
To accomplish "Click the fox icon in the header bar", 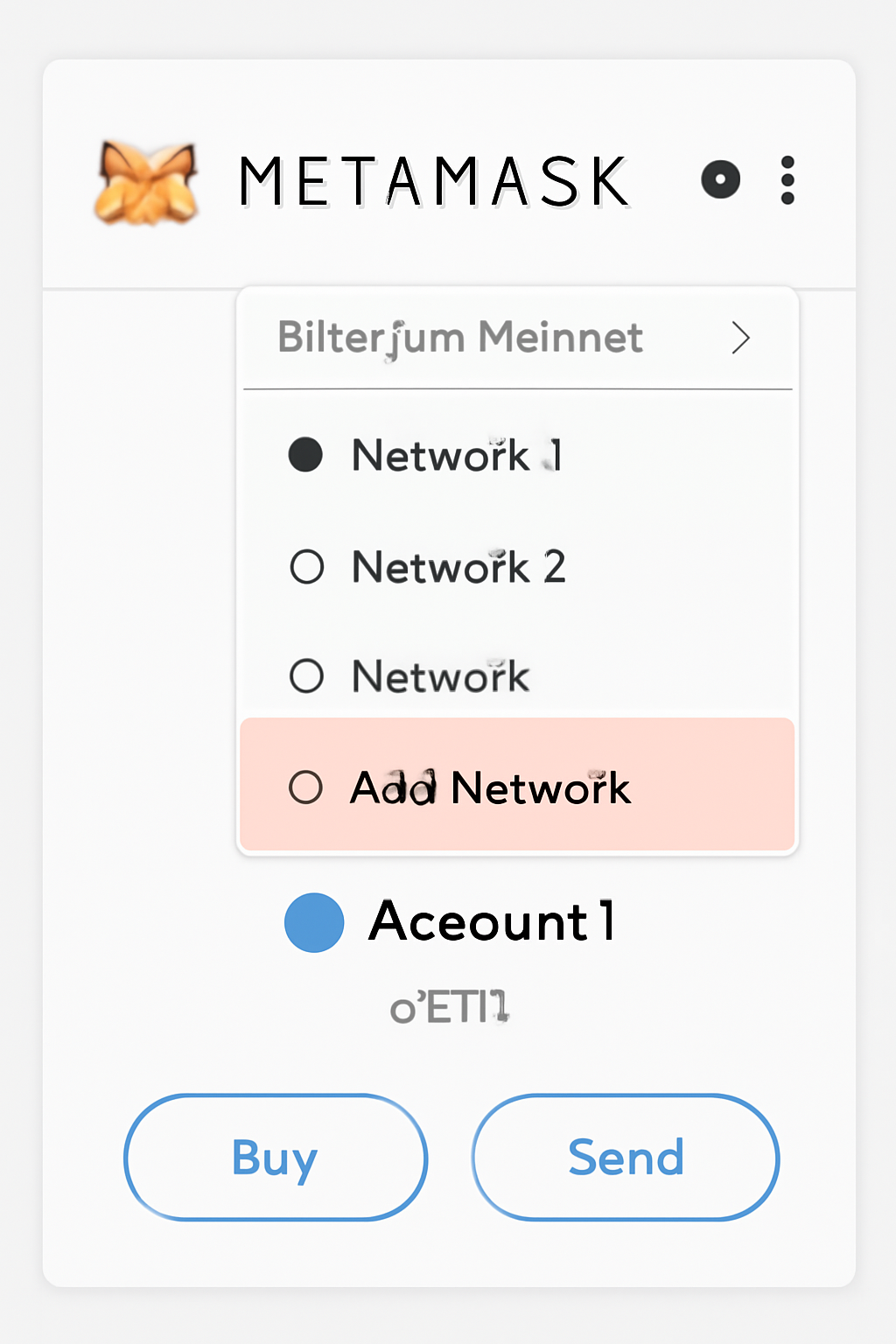I will (x=146, y=179).
